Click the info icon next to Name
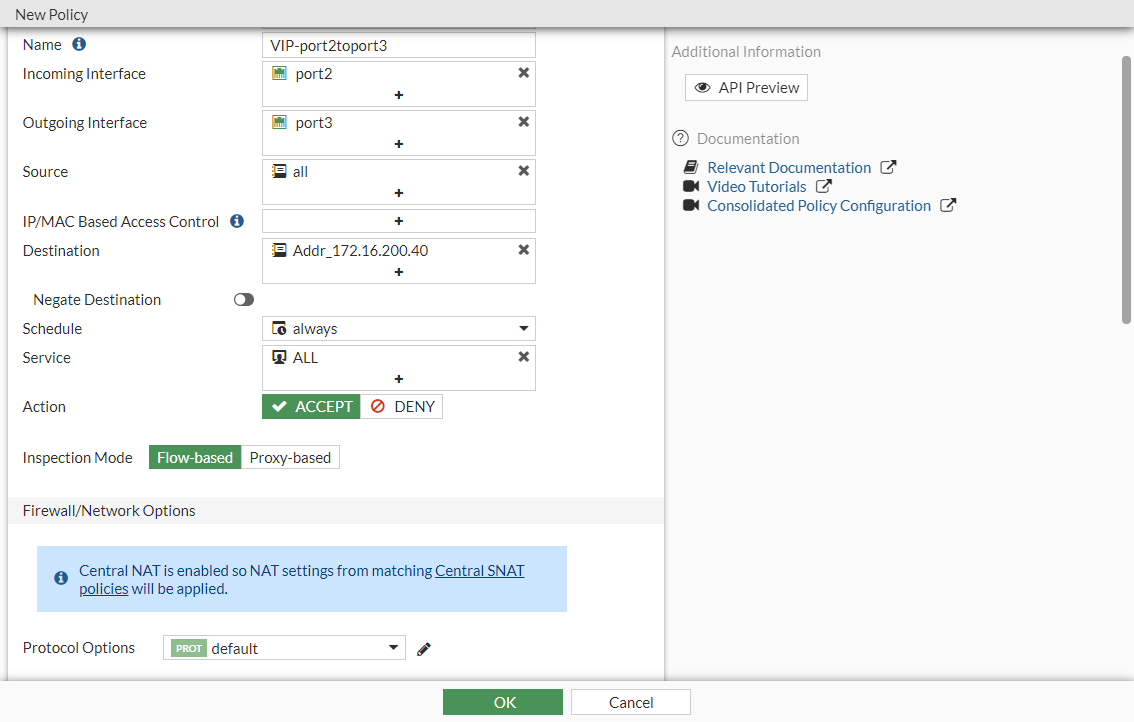1134x722 pixels. (79, 45)
